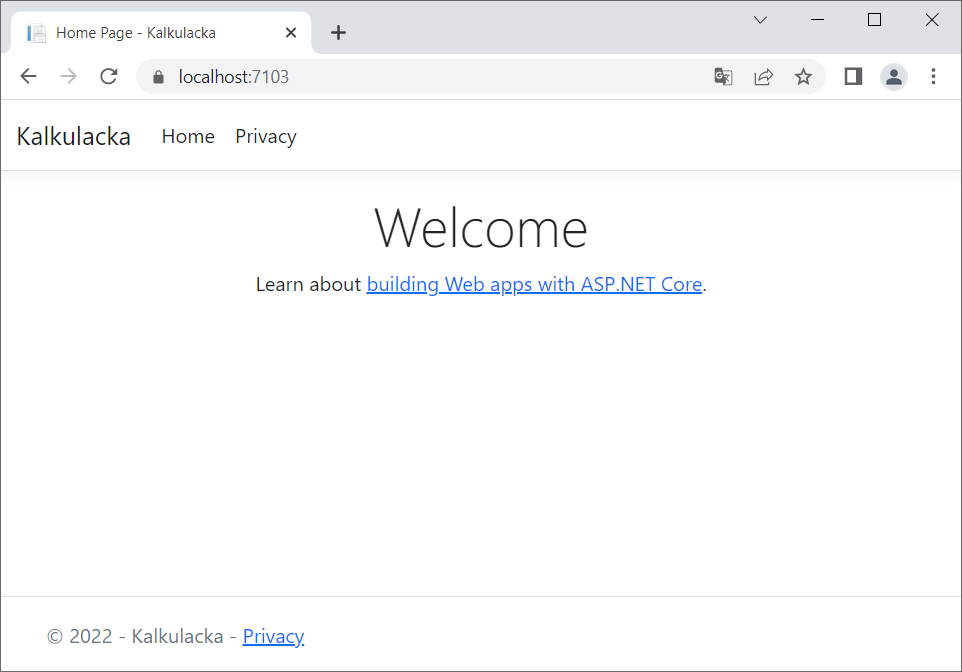Maximize the browser window

[874, 20]
